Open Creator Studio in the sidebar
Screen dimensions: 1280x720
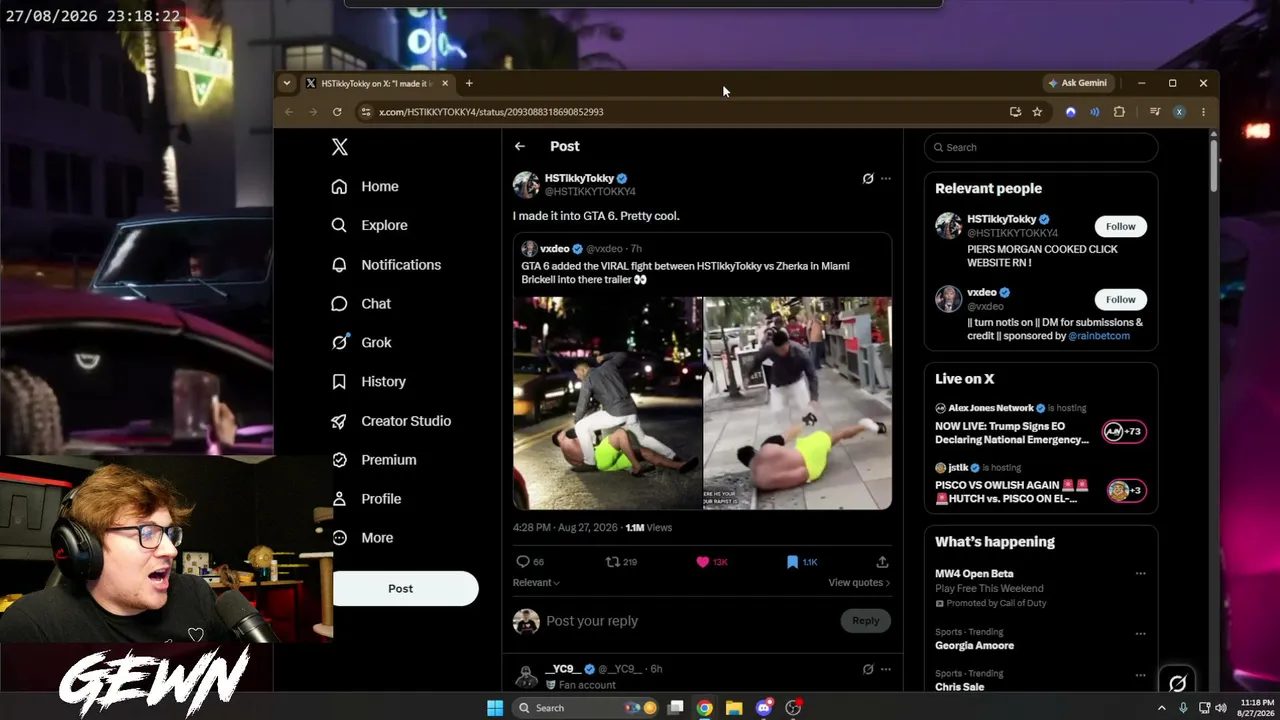coord(392,420)
